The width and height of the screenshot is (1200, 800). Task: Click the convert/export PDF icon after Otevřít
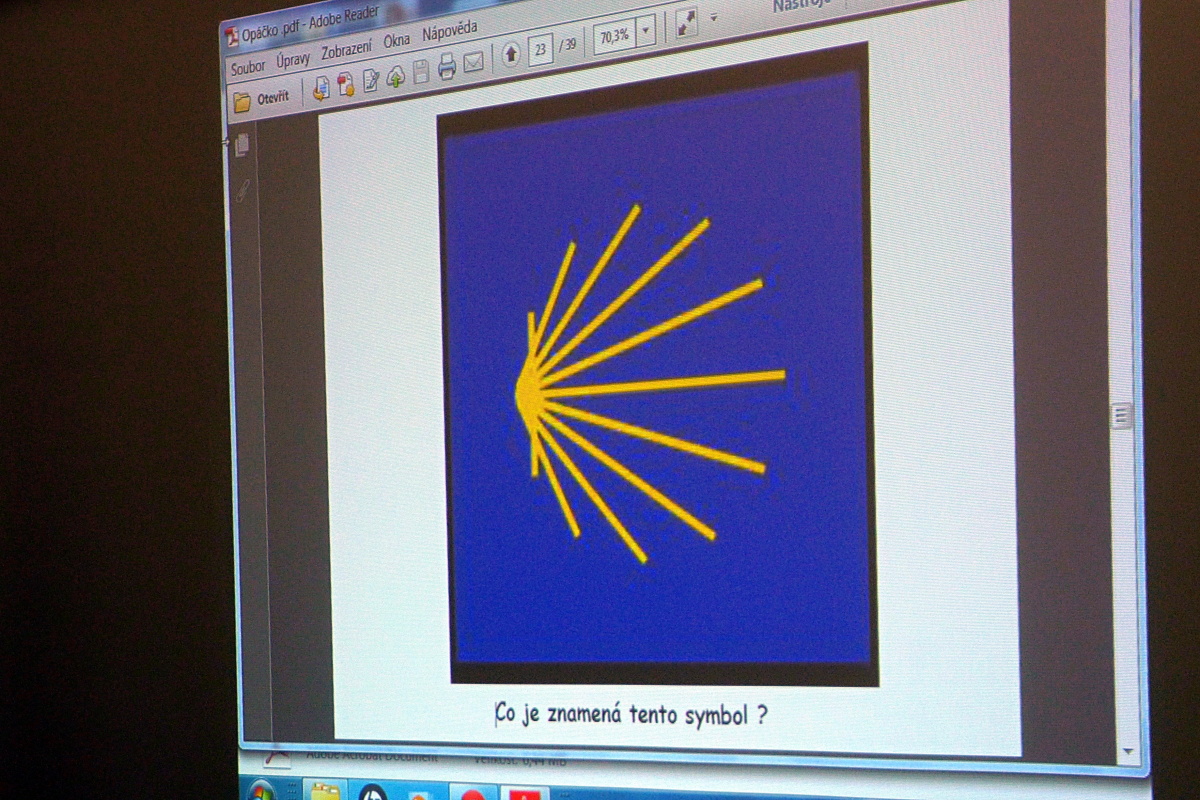tap(321, 88)
